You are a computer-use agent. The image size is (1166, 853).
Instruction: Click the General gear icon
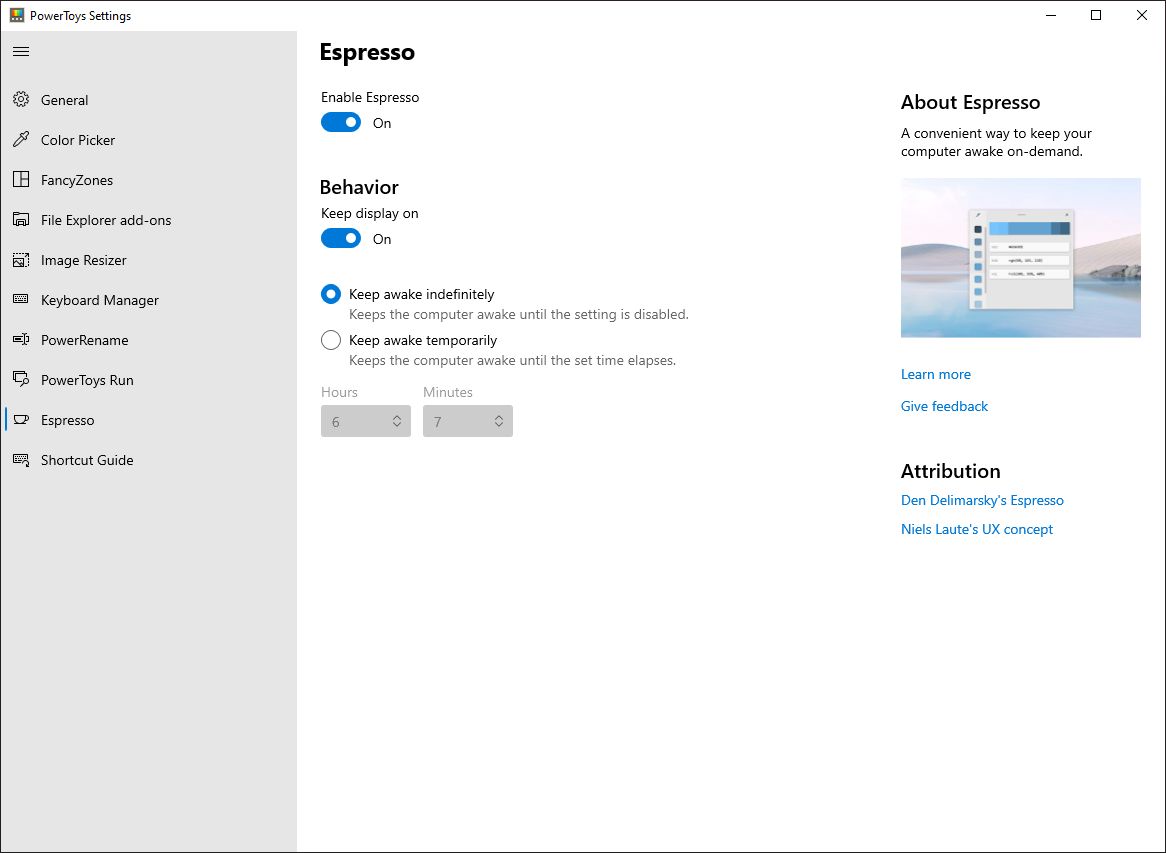[21, 100]
